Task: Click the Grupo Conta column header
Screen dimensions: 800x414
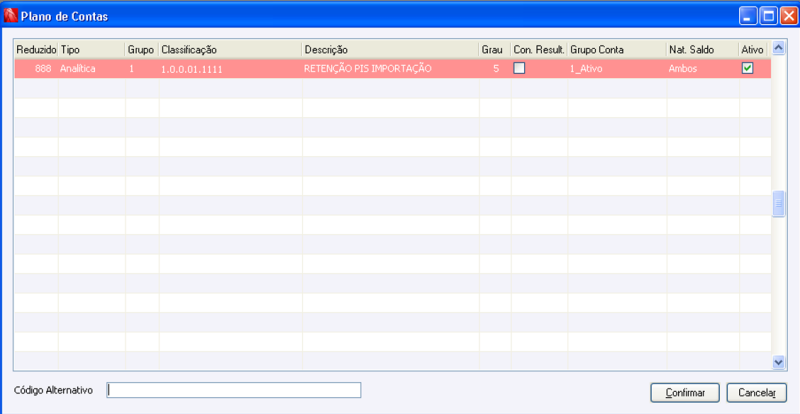Action: coord(617,50)
